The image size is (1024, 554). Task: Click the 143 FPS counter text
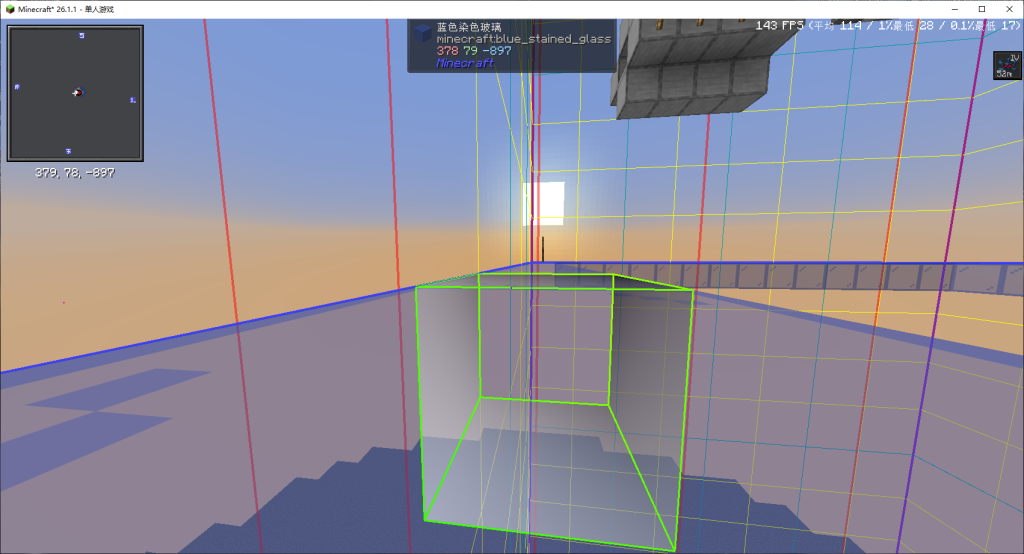coord(779,25)
